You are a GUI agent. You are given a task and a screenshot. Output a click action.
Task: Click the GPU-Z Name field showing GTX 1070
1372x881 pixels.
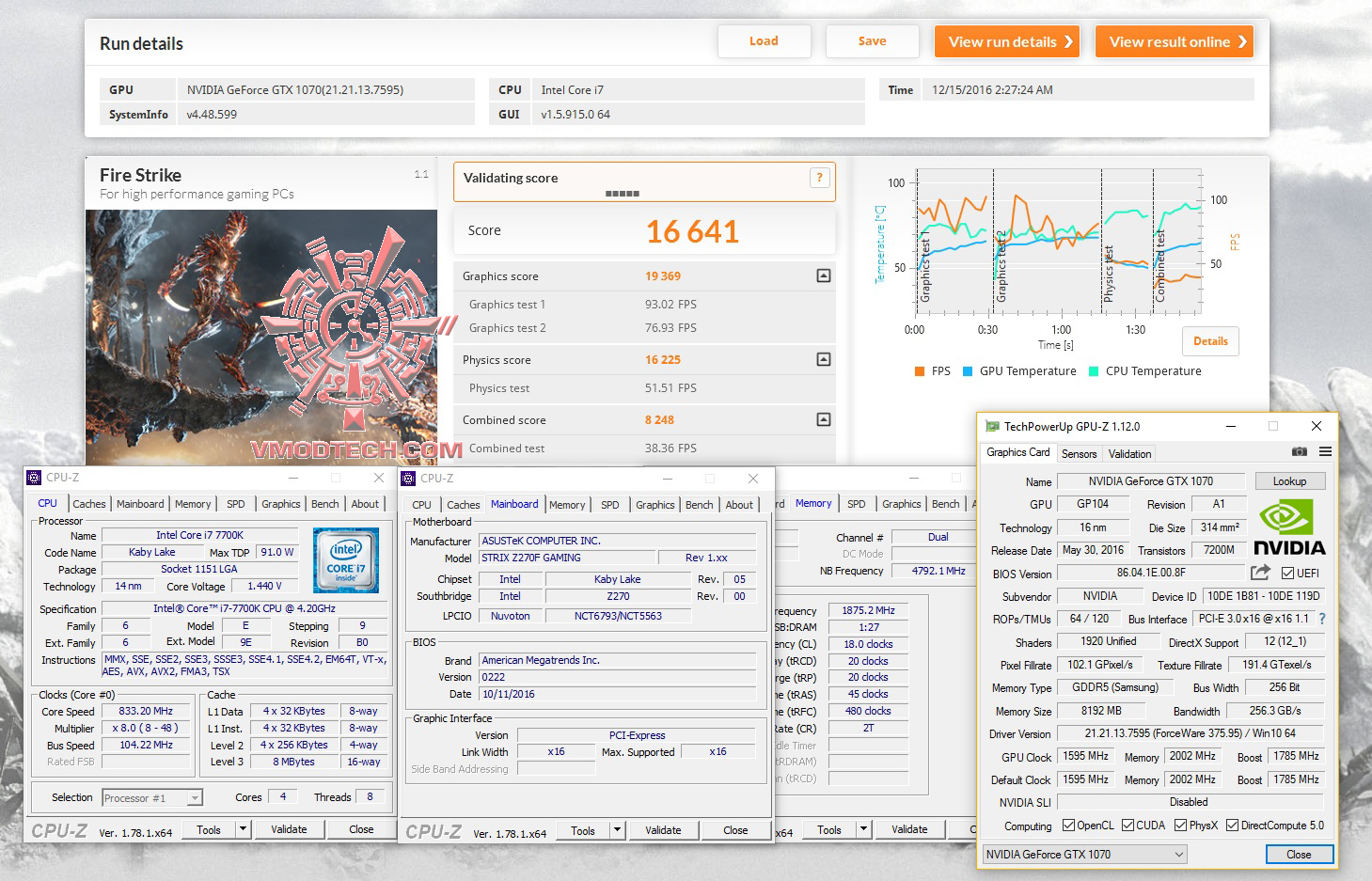tap(1151, 481)
